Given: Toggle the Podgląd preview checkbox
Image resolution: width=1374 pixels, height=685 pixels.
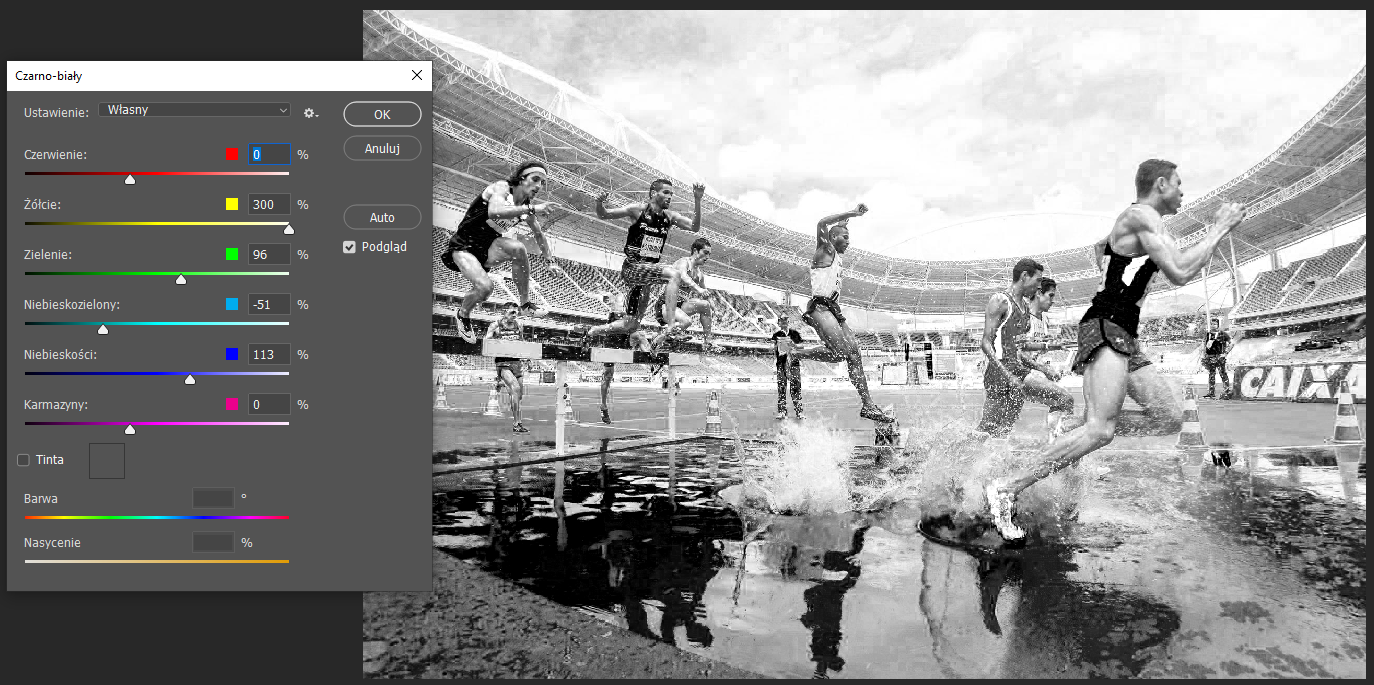Looking at the screenshot, I should point(349,247).
